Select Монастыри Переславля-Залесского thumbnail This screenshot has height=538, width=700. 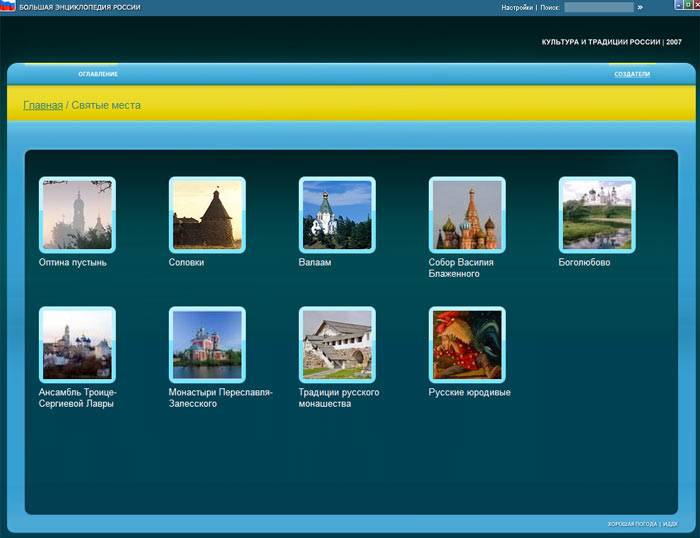tap(207, 345)
